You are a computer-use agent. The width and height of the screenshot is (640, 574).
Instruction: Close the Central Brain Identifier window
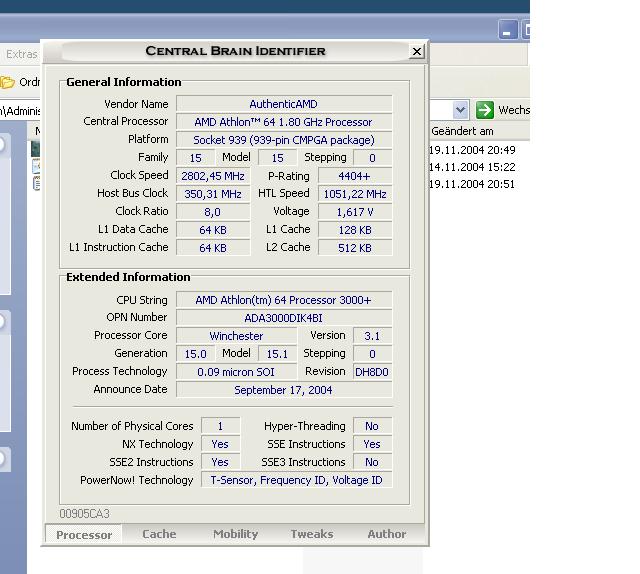coord(416,51)
